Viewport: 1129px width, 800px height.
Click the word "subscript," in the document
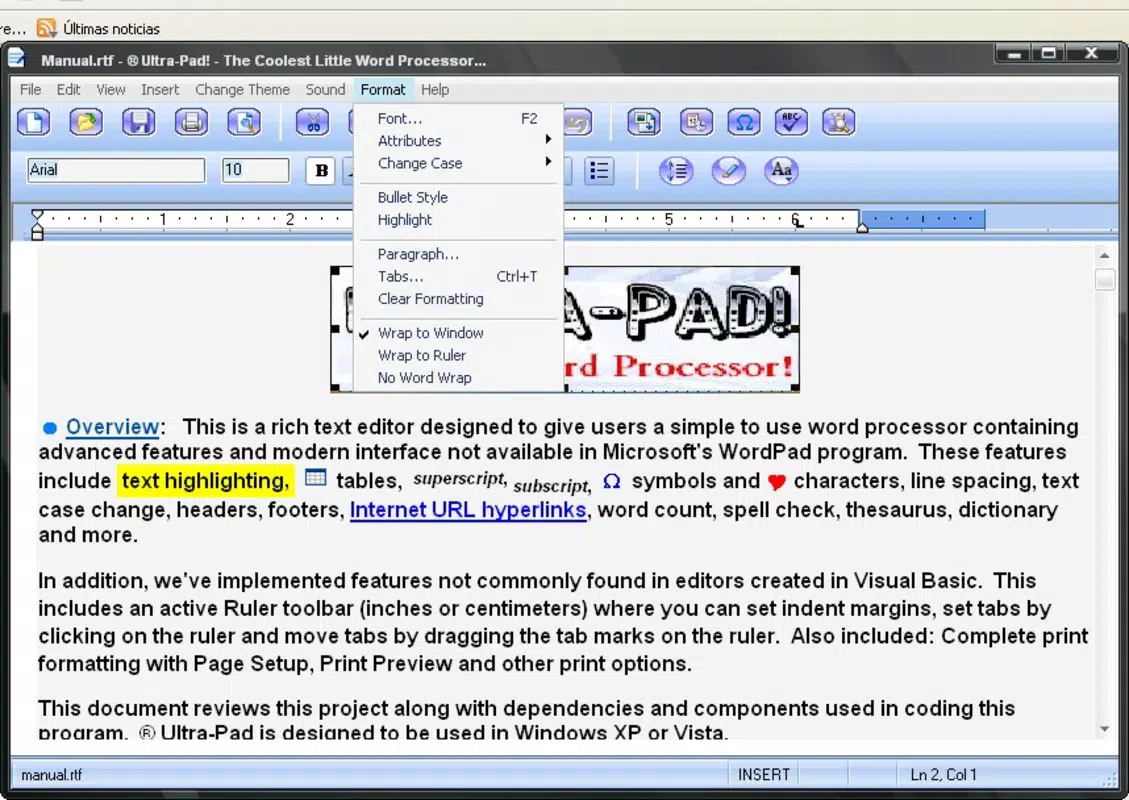click(552, 486)
